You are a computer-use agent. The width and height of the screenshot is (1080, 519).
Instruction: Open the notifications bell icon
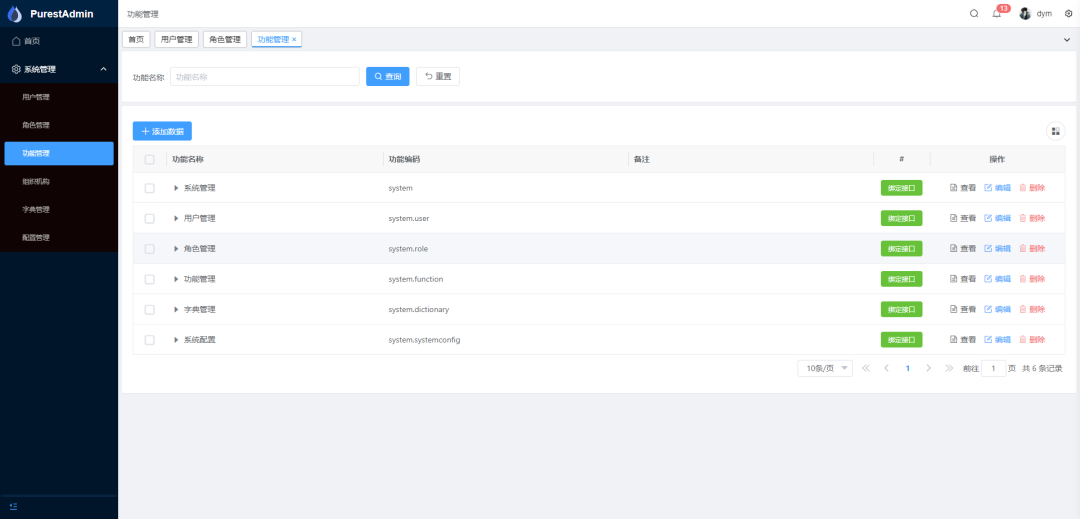click(x=996, y=14)
